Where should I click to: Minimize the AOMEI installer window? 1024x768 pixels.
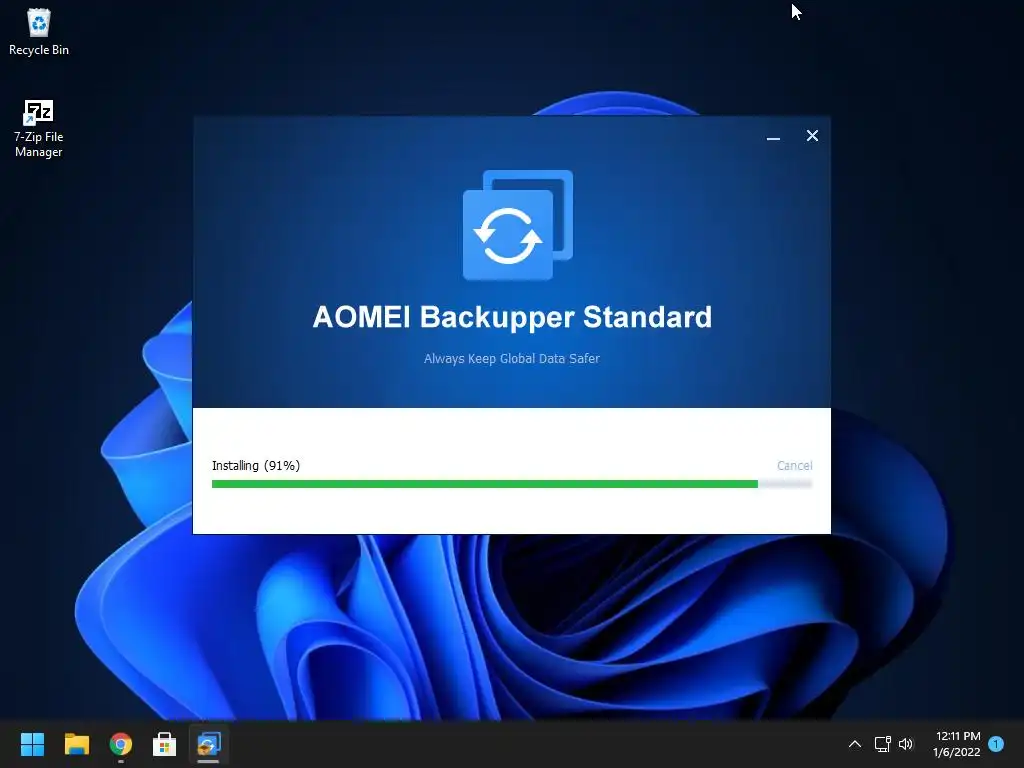click(773, 136)
